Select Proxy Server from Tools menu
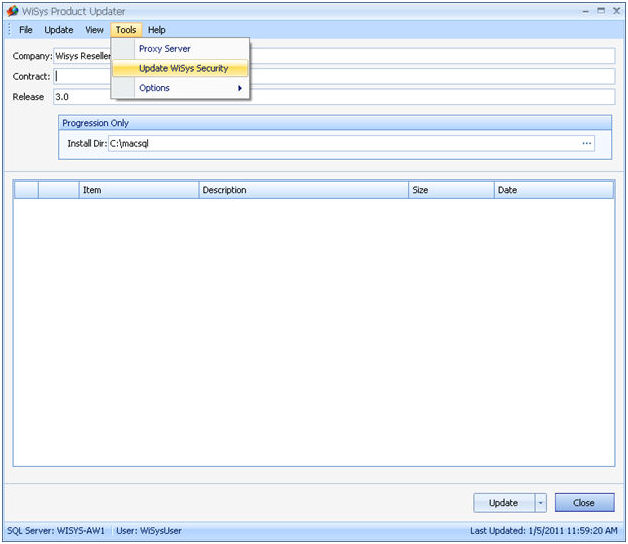Viewport: 628px width, 544px height. click(165, 49)
